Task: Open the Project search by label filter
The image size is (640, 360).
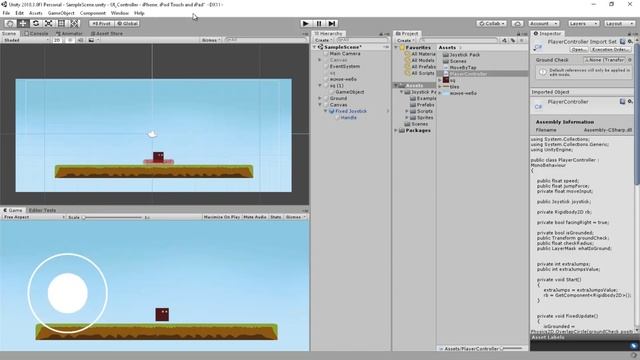Action: tap(513, 40)
